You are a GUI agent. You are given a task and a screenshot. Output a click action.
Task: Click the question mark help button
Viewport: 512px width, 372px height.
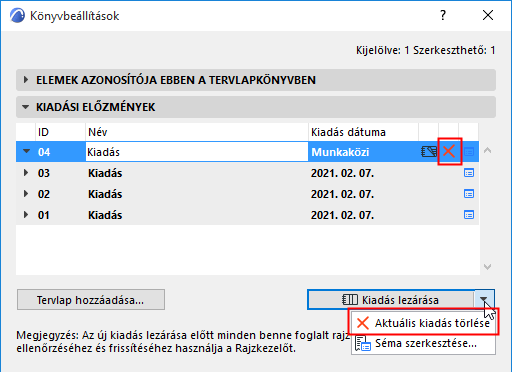pyautogui.click(x=443, y=15)
